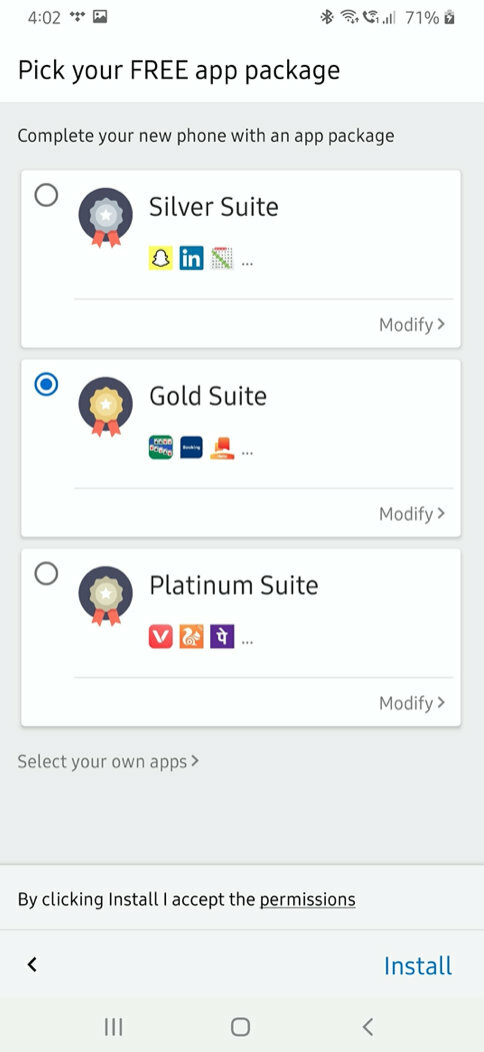Tap the Snapchat icon in Silver Suite

pyautogui.click(x=160, y=258)
